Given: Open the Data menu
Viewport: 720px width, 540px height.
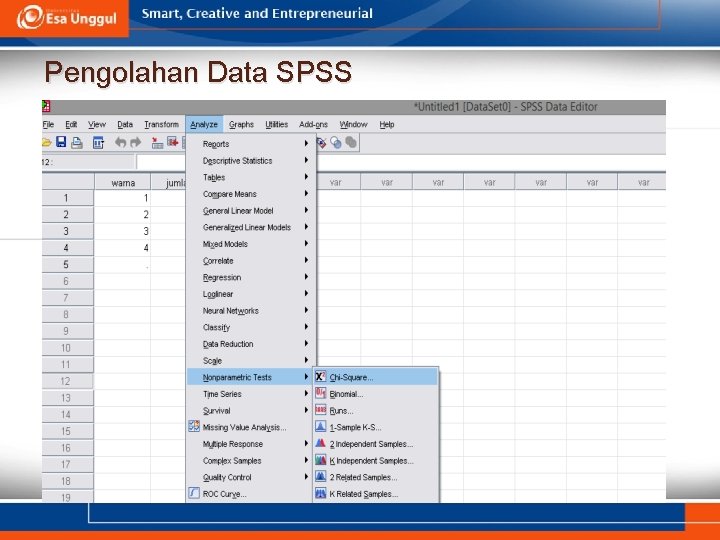Looking at the screenshot, I should [125, 124].
